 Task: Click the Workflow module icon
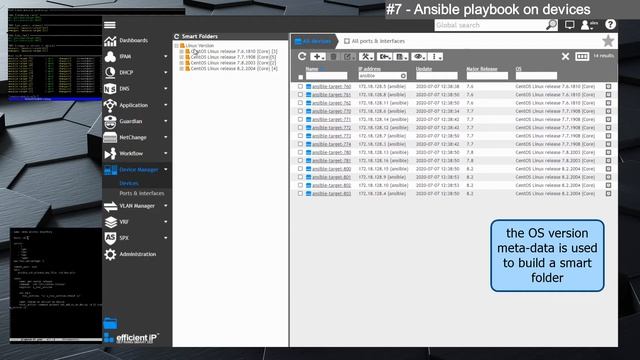[110, 153]
